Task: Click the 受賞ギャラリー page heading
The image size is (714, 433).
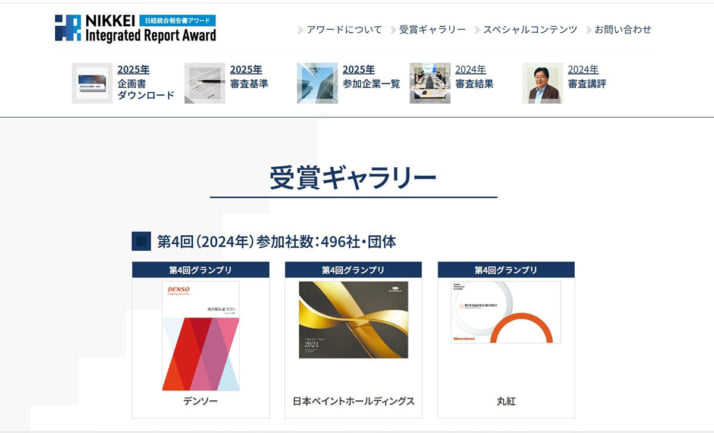Action: point(353,178)
